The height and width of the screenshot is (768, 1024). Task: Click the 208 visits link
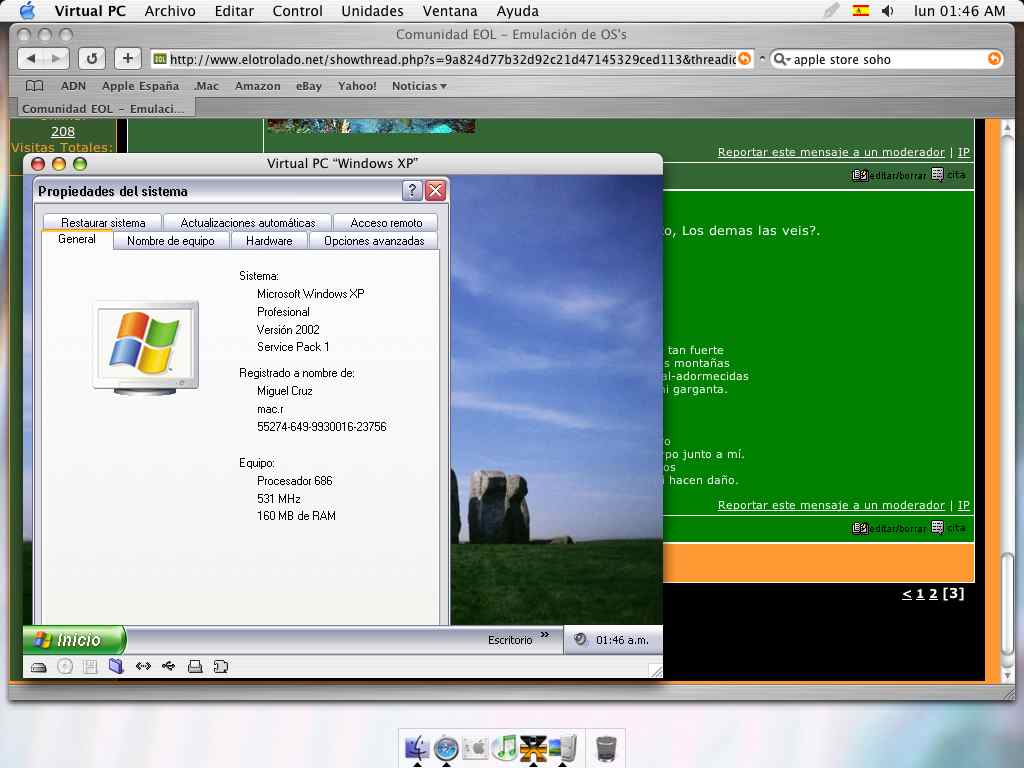click(63, 131)
